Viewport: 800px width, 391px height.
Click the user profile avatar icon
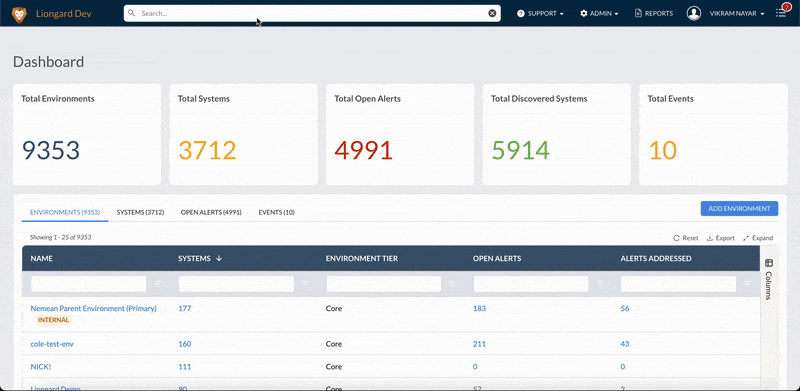coord(693,13)
